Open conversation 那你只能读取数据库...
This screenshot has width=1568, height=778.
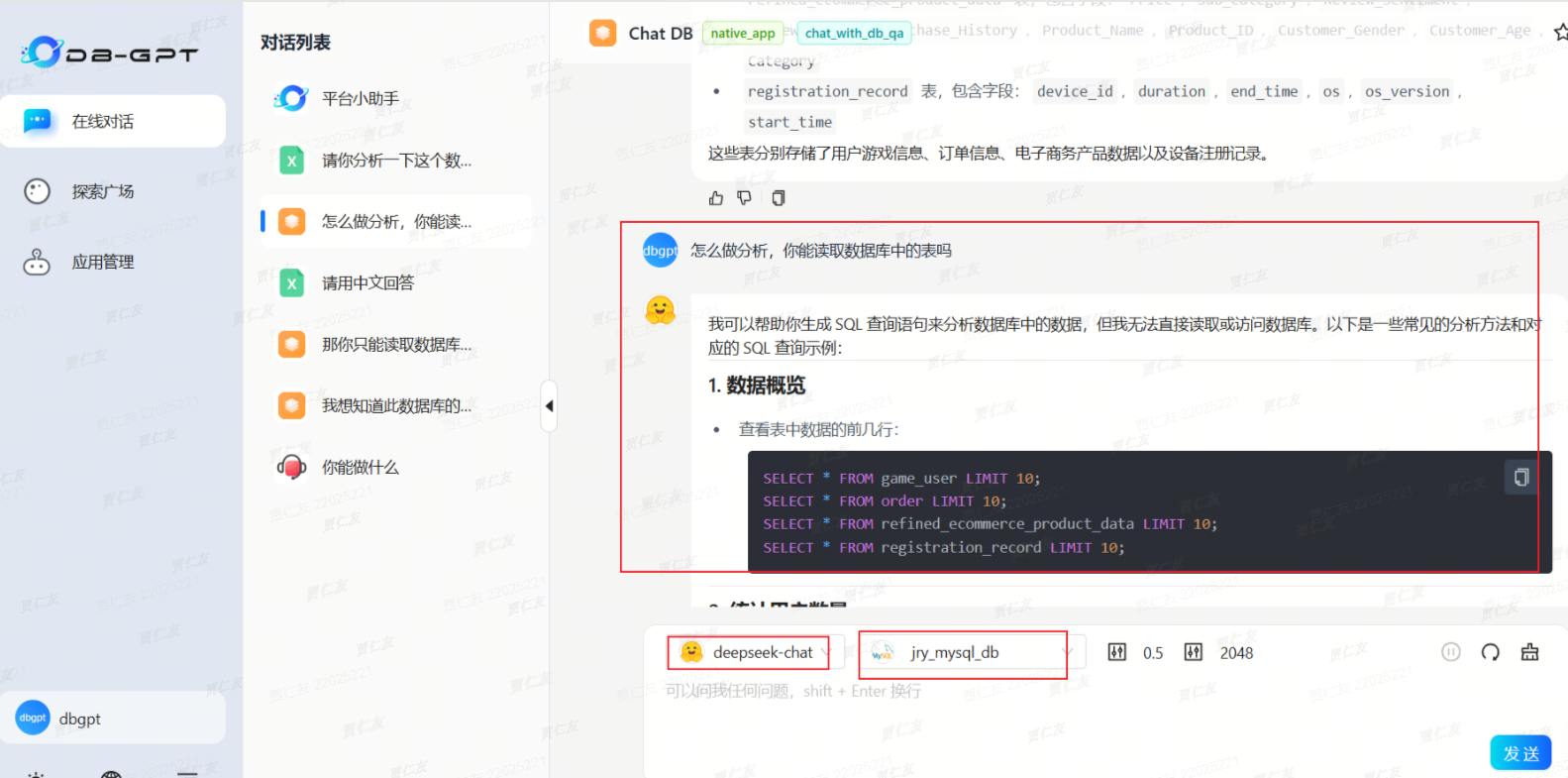[396, 344]
